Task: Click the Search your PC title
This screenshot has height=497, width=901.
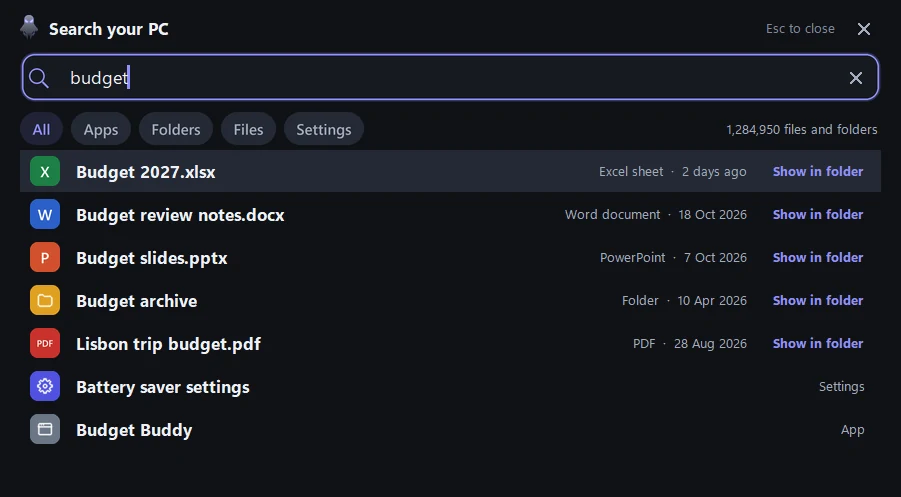Action: point(109,29)
